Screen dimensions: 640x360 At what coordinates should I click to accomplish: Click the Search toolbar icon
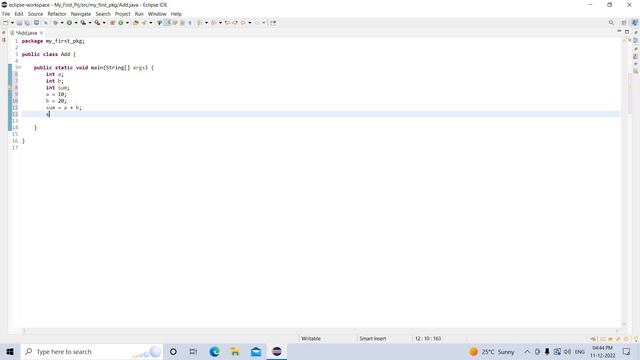coord(144,23)
